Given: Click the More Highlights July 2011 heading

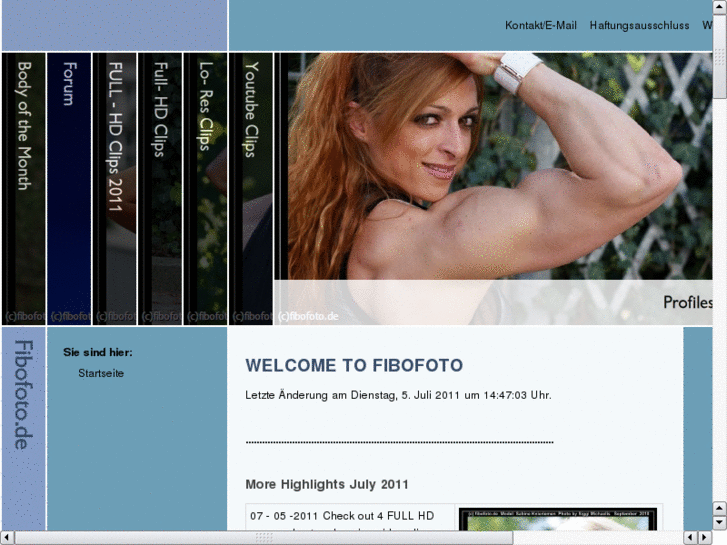Looking at the screenshot, I should [327, 484].
